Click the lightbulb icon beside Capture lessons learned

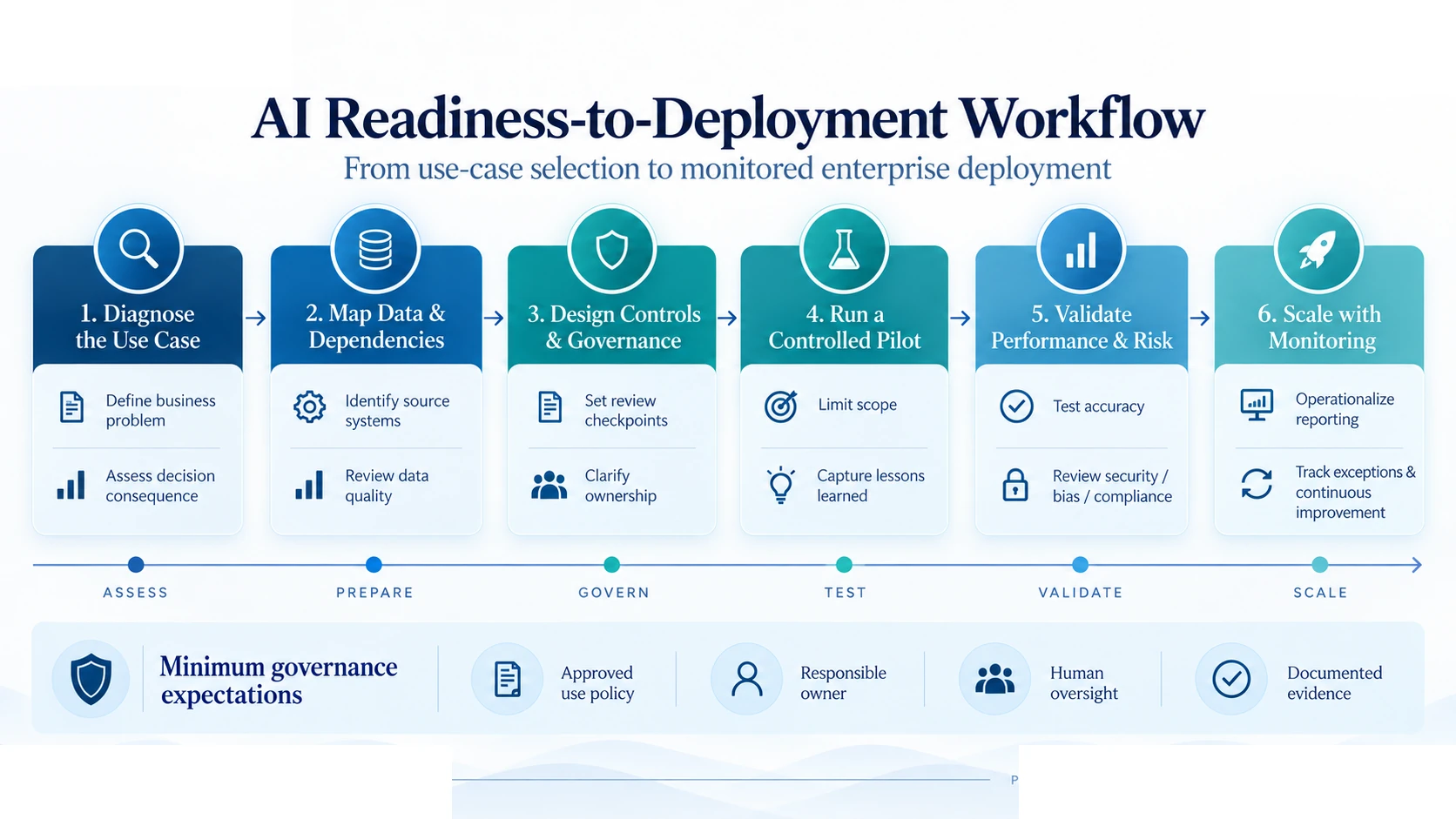point(781,485)
